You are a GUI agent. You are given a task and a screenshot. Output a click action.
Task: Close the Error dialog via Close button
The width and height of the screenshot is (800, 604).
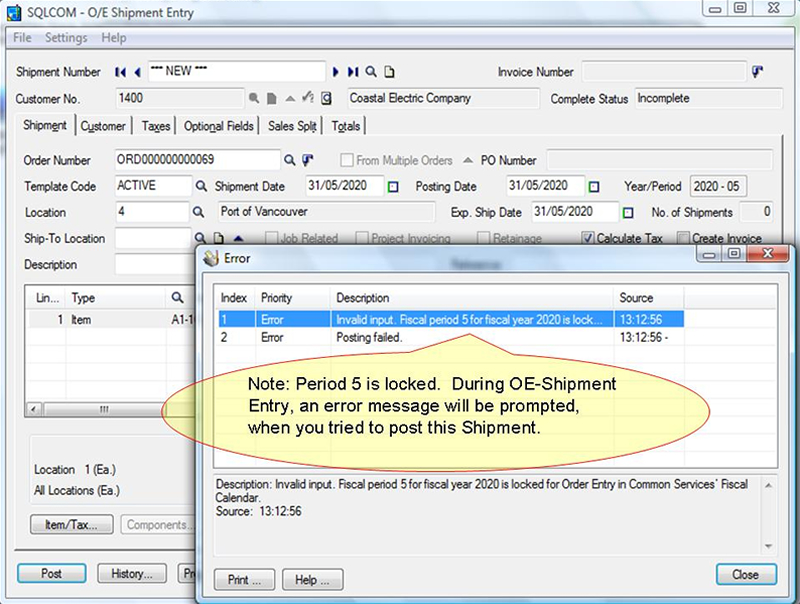[746, 574]
